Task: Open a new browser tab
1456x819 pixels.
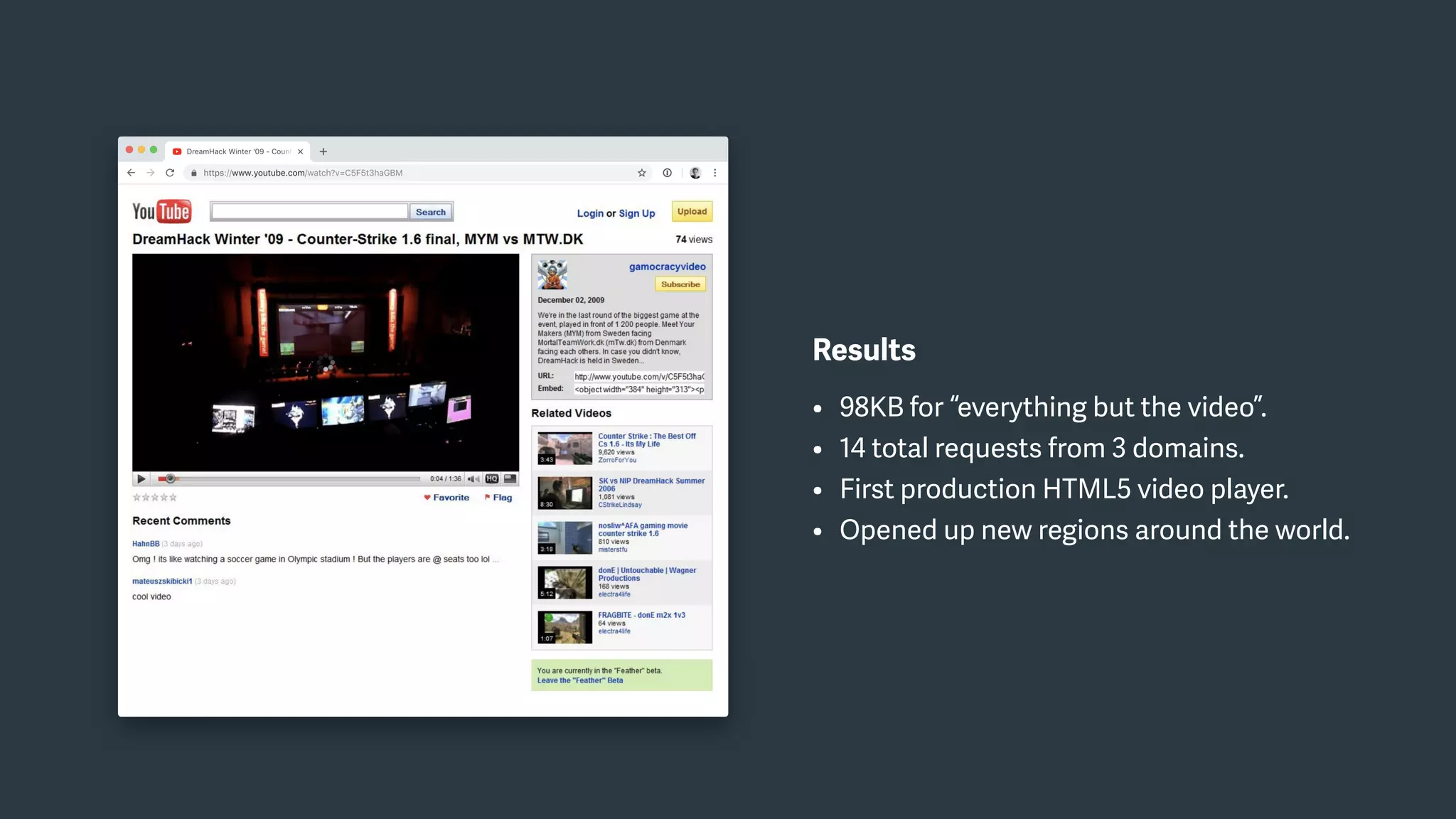Action: [323, 151]
